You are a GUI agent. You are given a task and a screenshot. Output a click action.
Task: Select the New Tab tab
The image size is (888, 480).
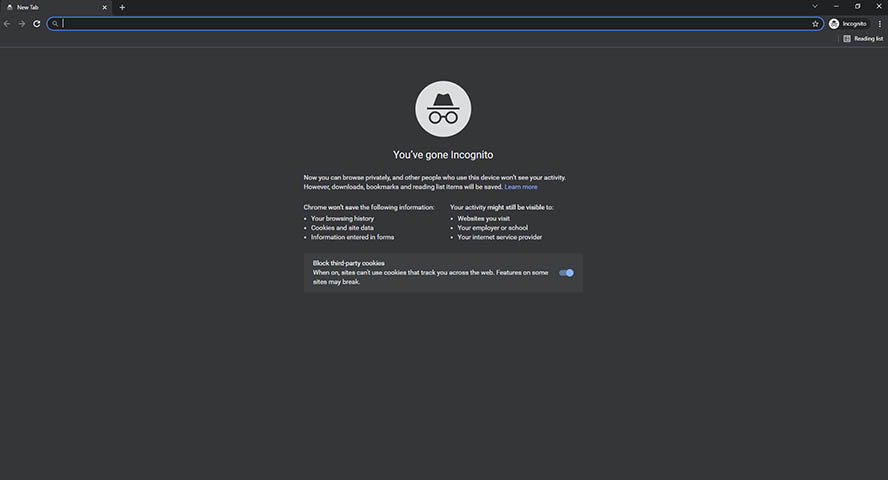50,7
